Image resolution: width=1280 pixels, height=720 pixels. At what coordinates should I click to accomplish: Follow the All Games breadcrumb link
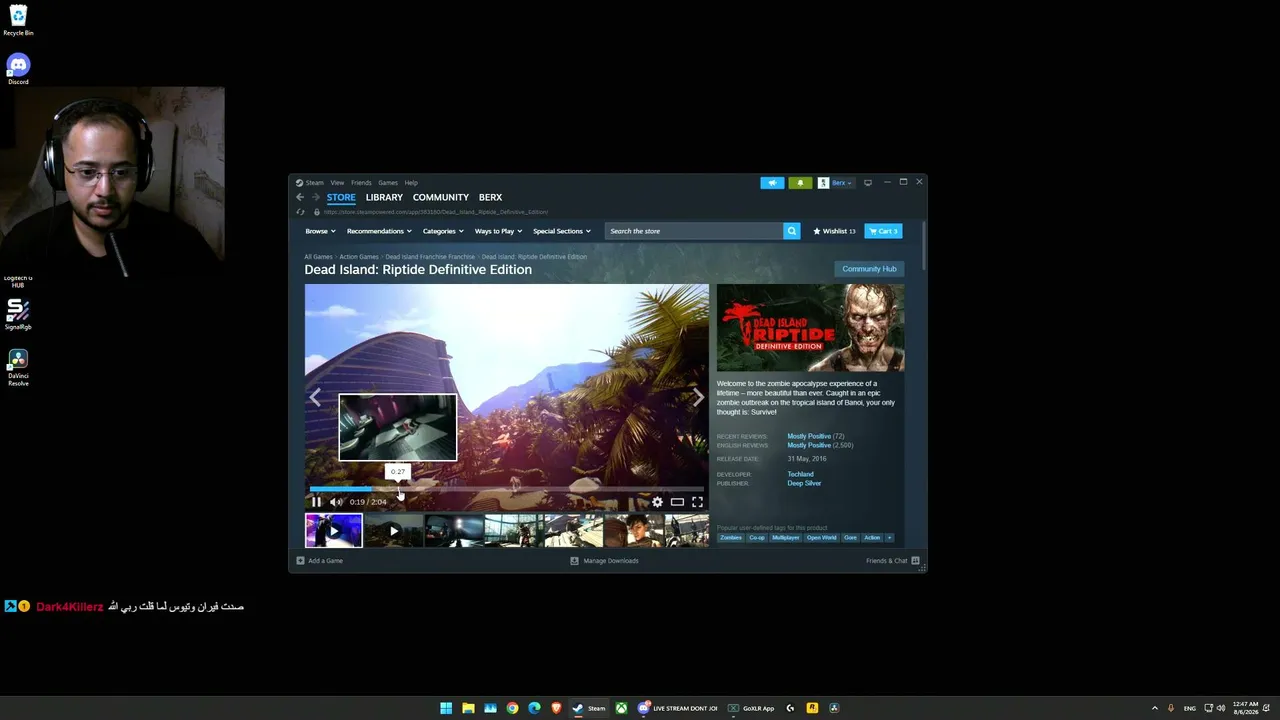click(x=319, y=257)
